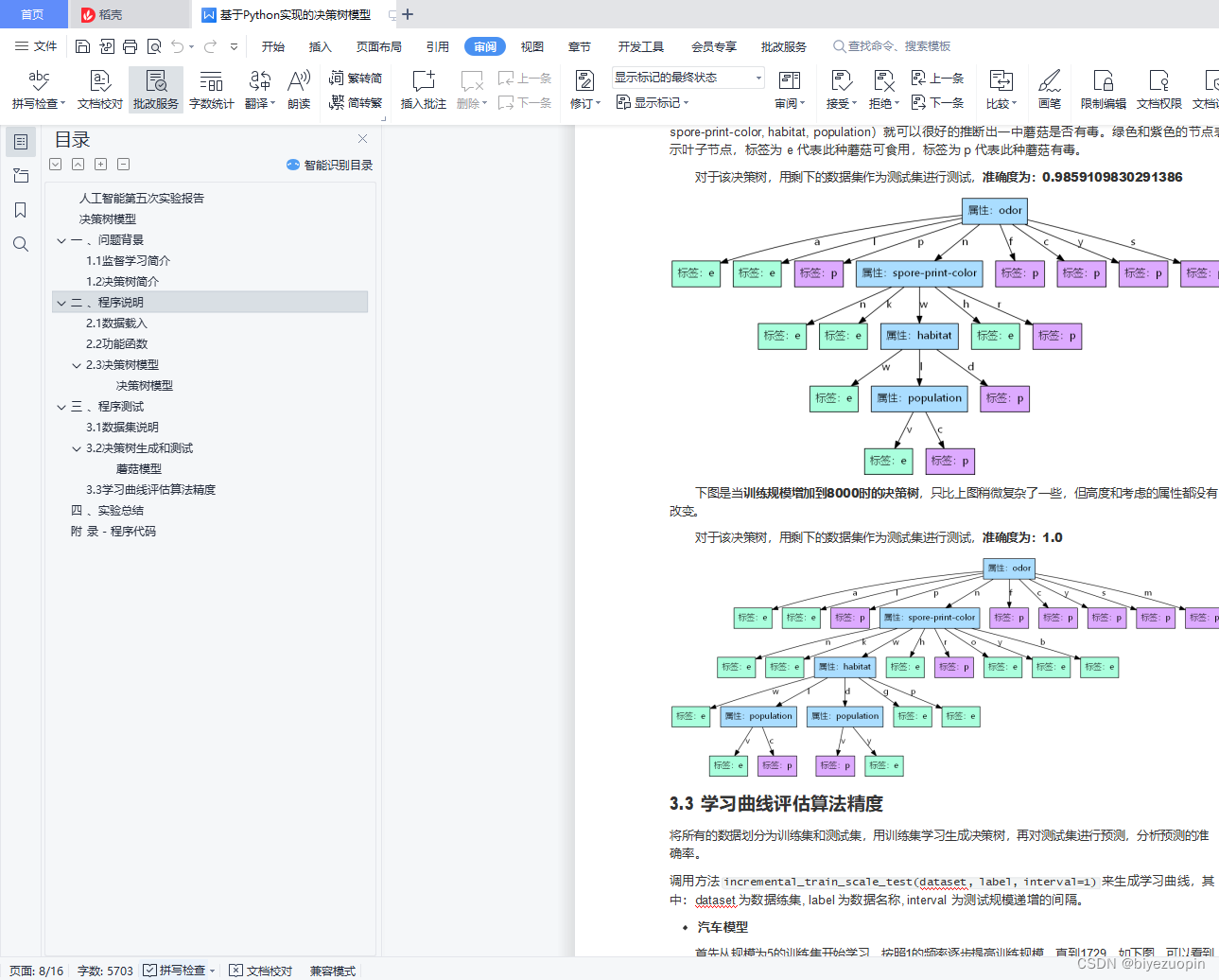
Task: Open the chapter navigation sidebar icon
Action: [21, 176]
